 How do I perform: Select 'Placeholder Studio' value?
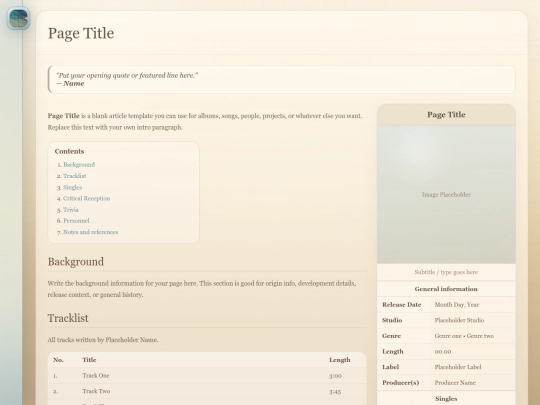click(x=459, y=320)
